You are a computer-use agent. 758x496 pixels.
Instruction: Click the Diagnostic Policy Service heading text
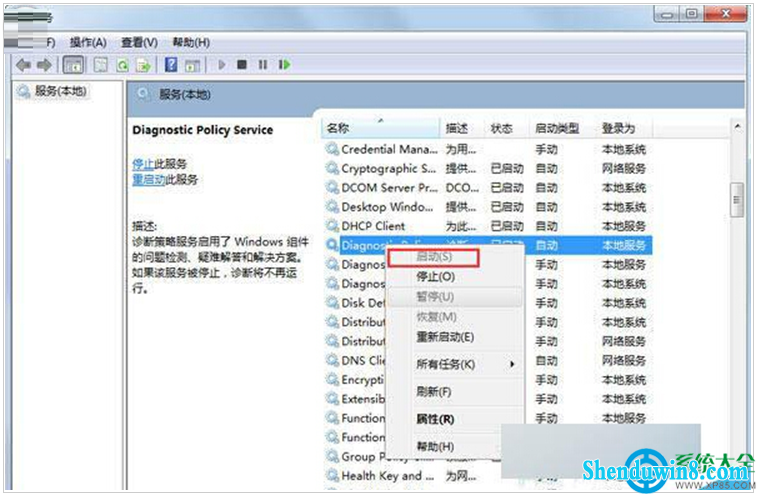pos(203,130)
